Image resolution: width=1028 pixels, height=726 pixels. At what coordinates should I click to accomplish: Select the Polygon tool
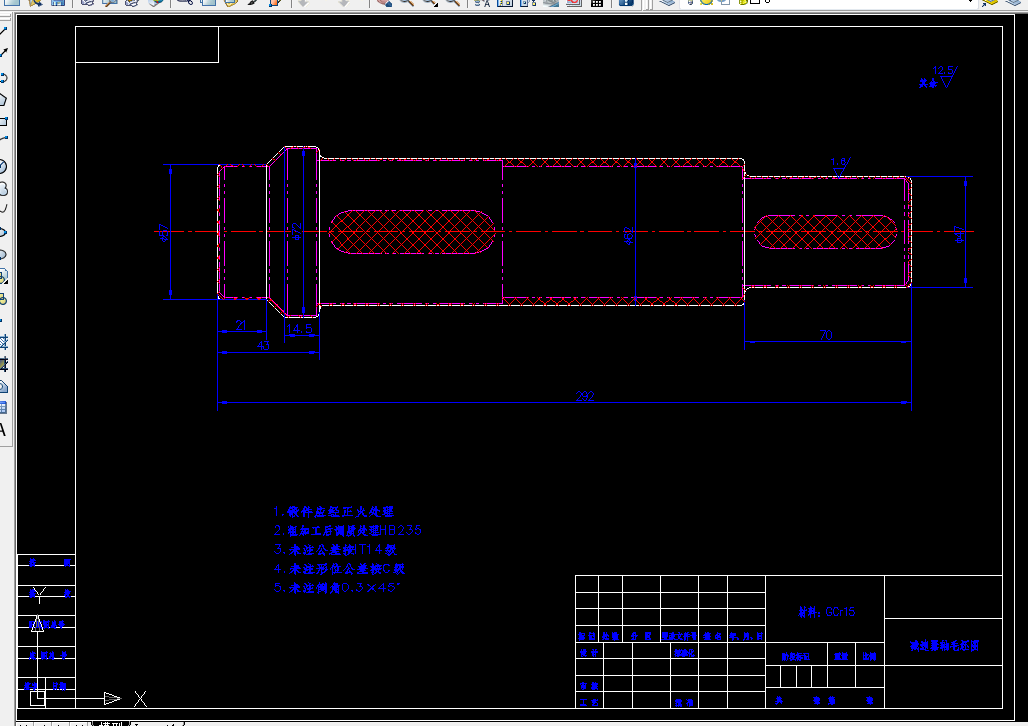click(3, 100)
